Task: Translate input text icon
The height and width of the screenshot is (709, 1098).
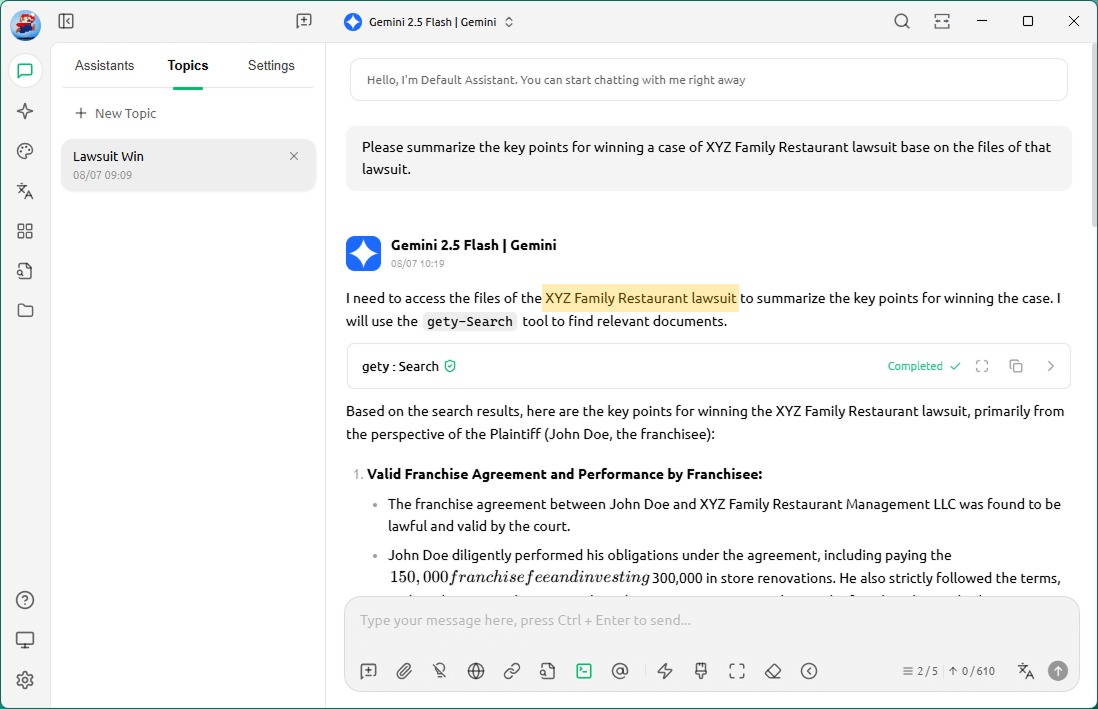Action: pyautogui.click(x=1026, y=671)
